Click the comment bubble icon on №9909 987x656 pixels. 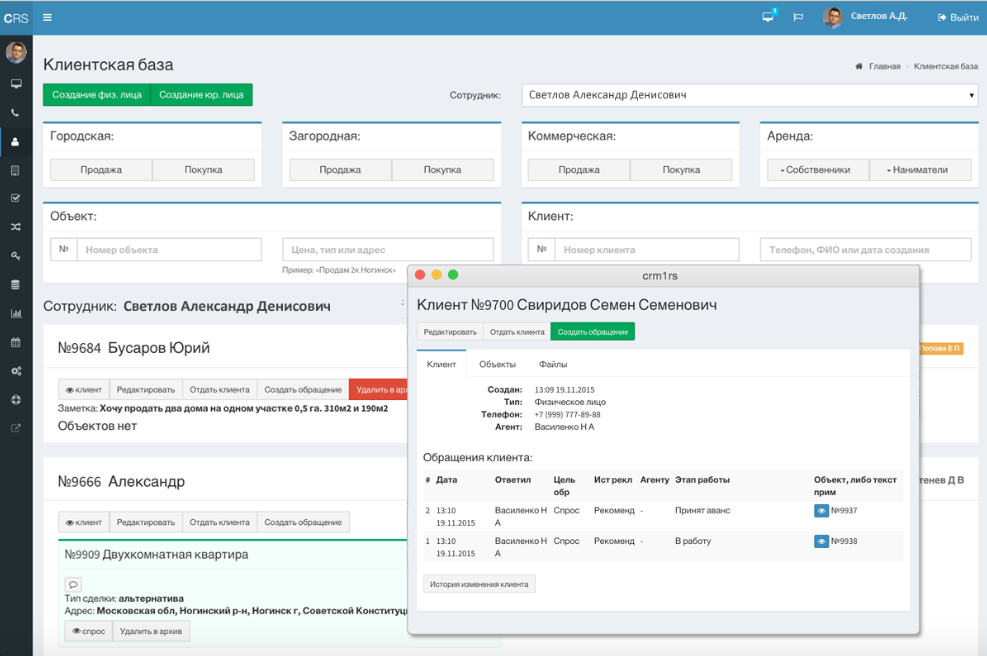coord(73,584)
